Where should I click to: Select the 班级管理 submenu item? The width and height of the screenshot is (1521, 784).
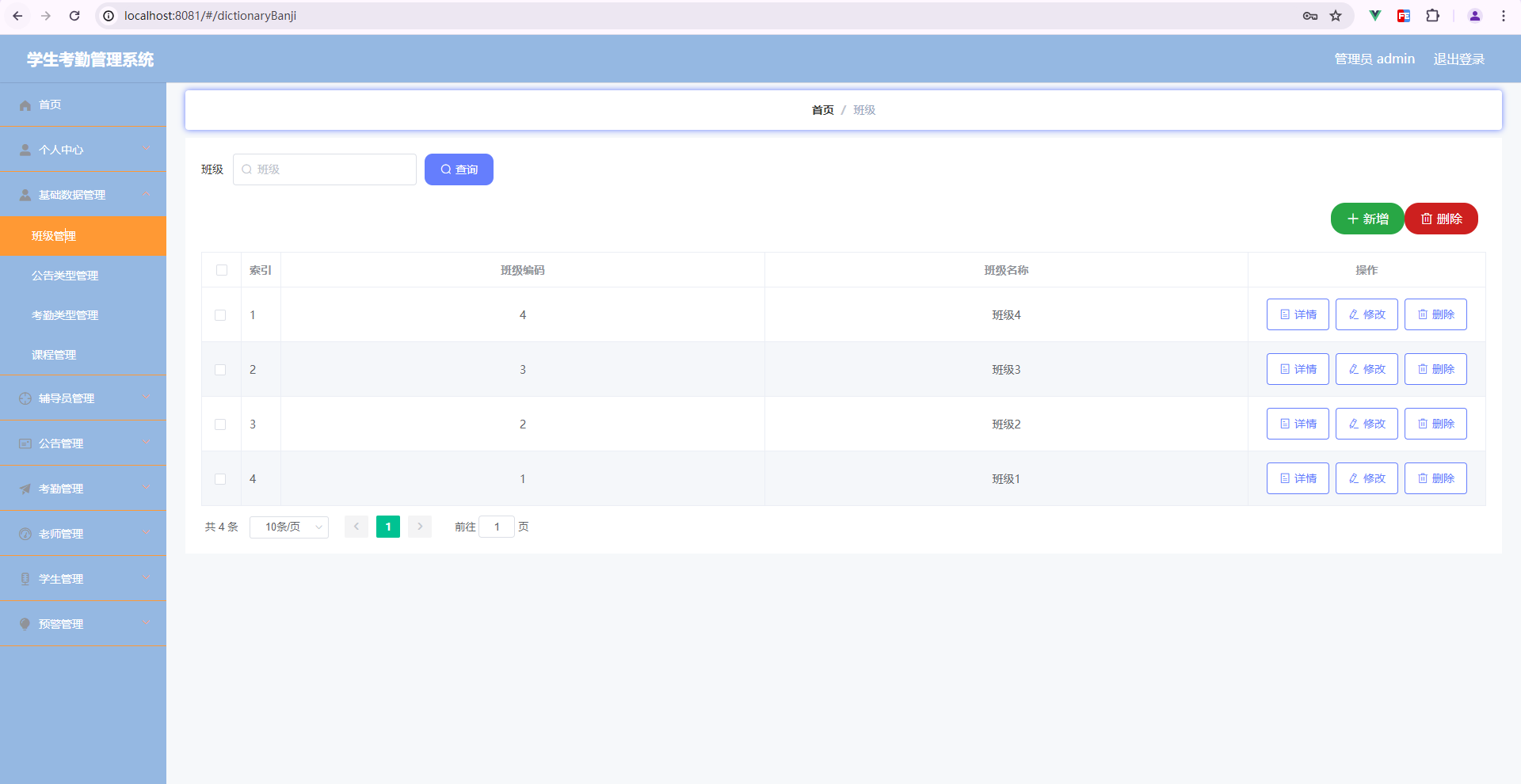(x=83, y=236)
